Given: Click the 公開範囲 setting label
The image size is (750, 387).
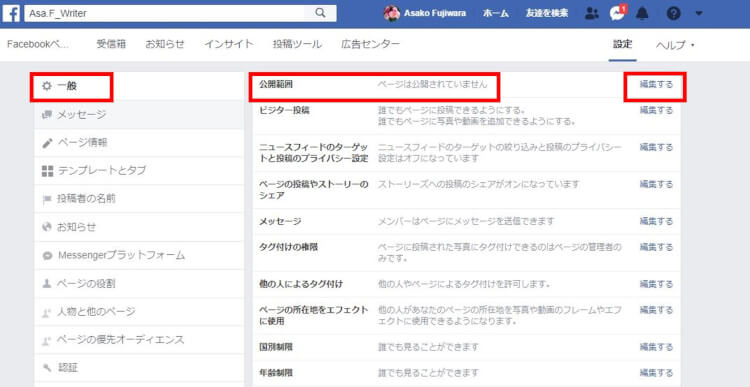Looking at the screenshot, I should pyautogui.click(x=276, y=85).
